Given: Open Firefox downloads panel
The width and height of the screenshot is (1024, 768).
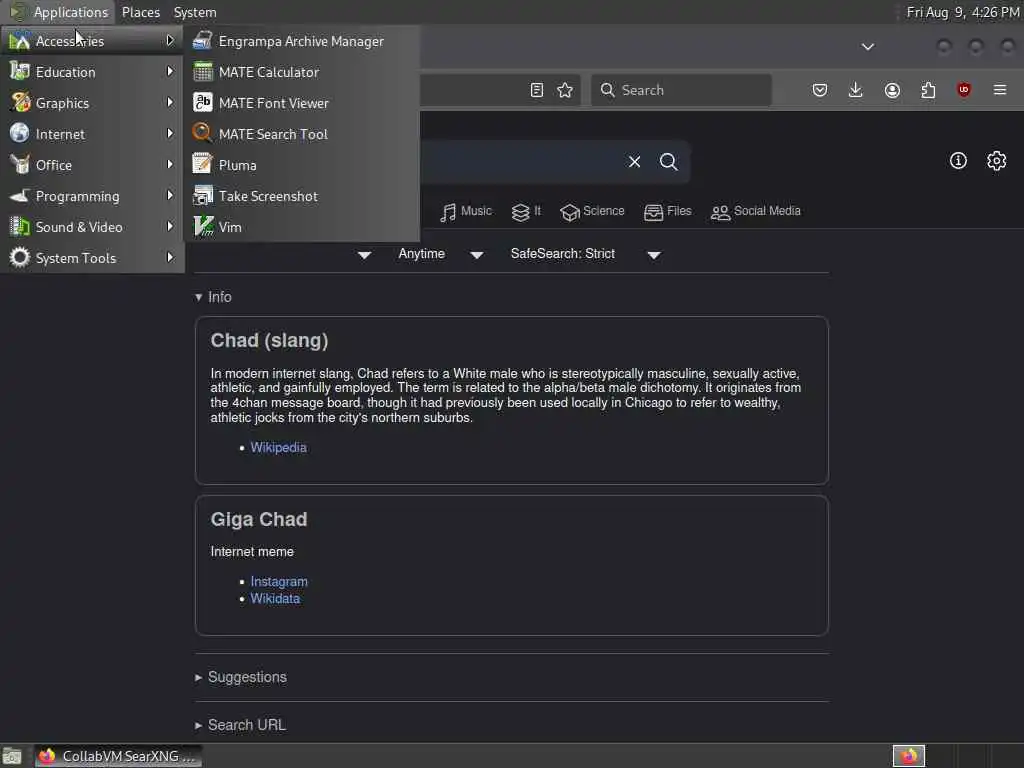Looking at the screenshot, I should tap(856, 90).
